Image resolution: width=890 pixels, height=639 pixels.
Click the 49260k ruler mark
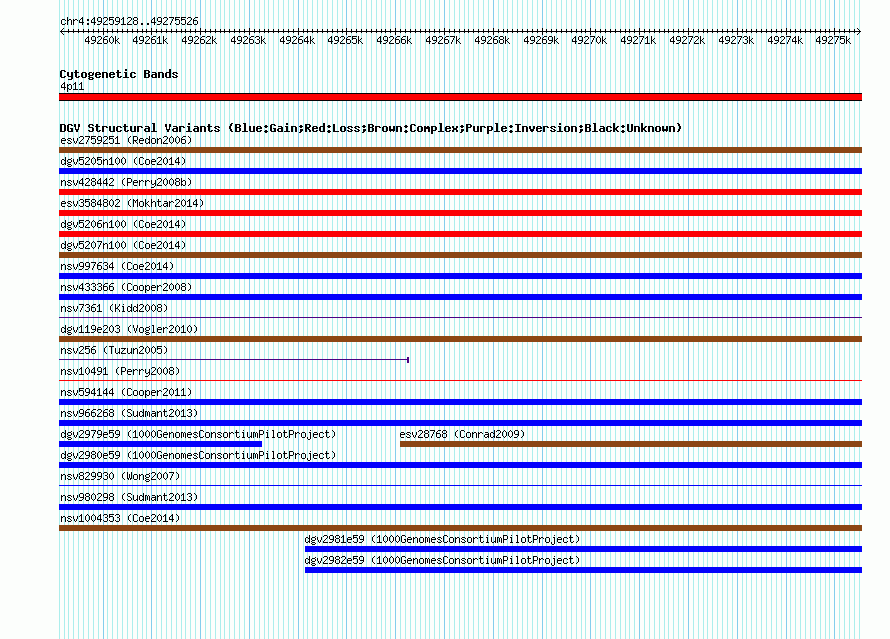coord(102,40)
